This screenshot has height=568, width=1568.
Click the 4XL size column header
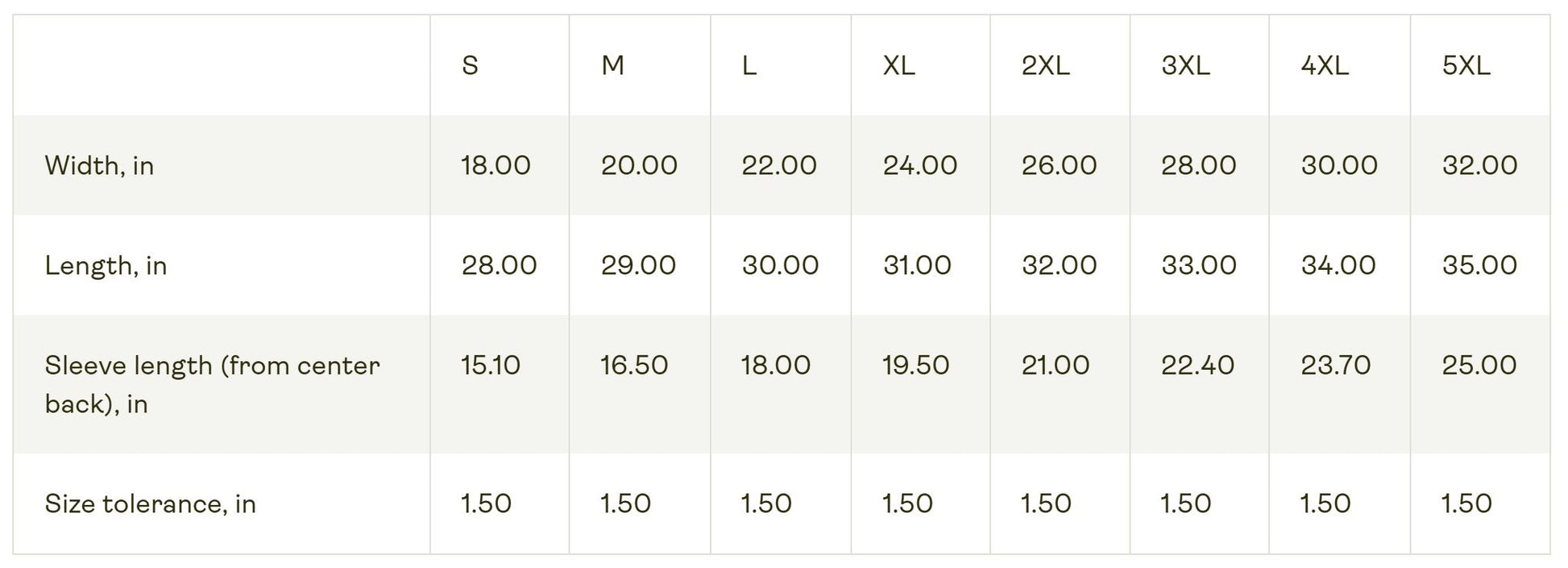(1325, 65)
